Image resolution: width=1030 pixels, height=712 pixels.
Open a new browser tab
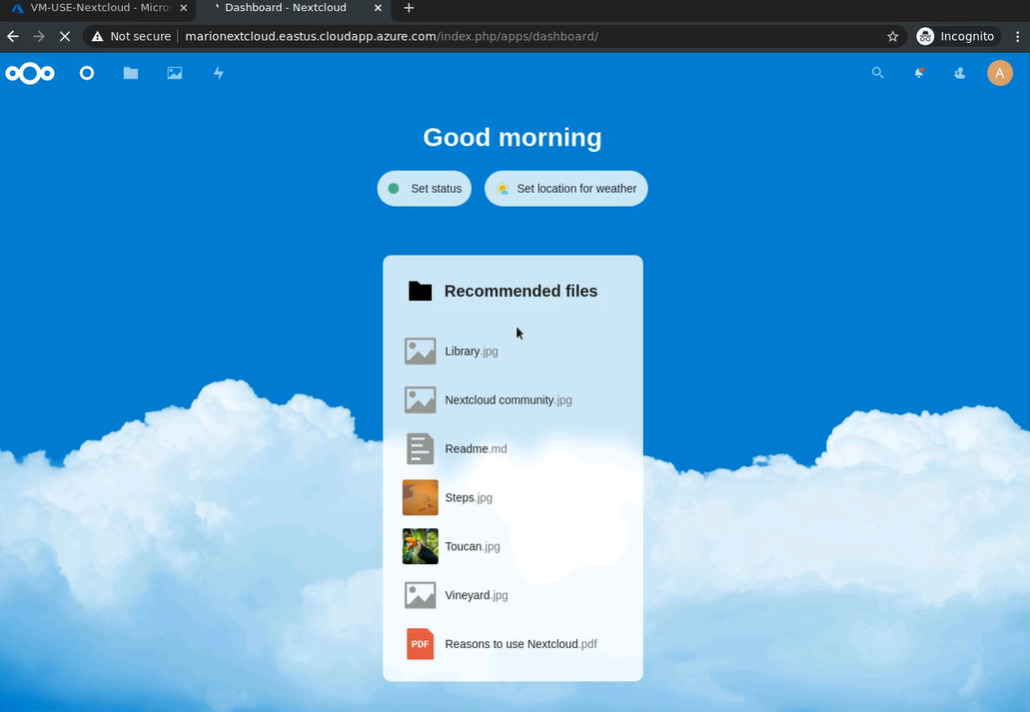pyautogui.click(x=409, y=8)
